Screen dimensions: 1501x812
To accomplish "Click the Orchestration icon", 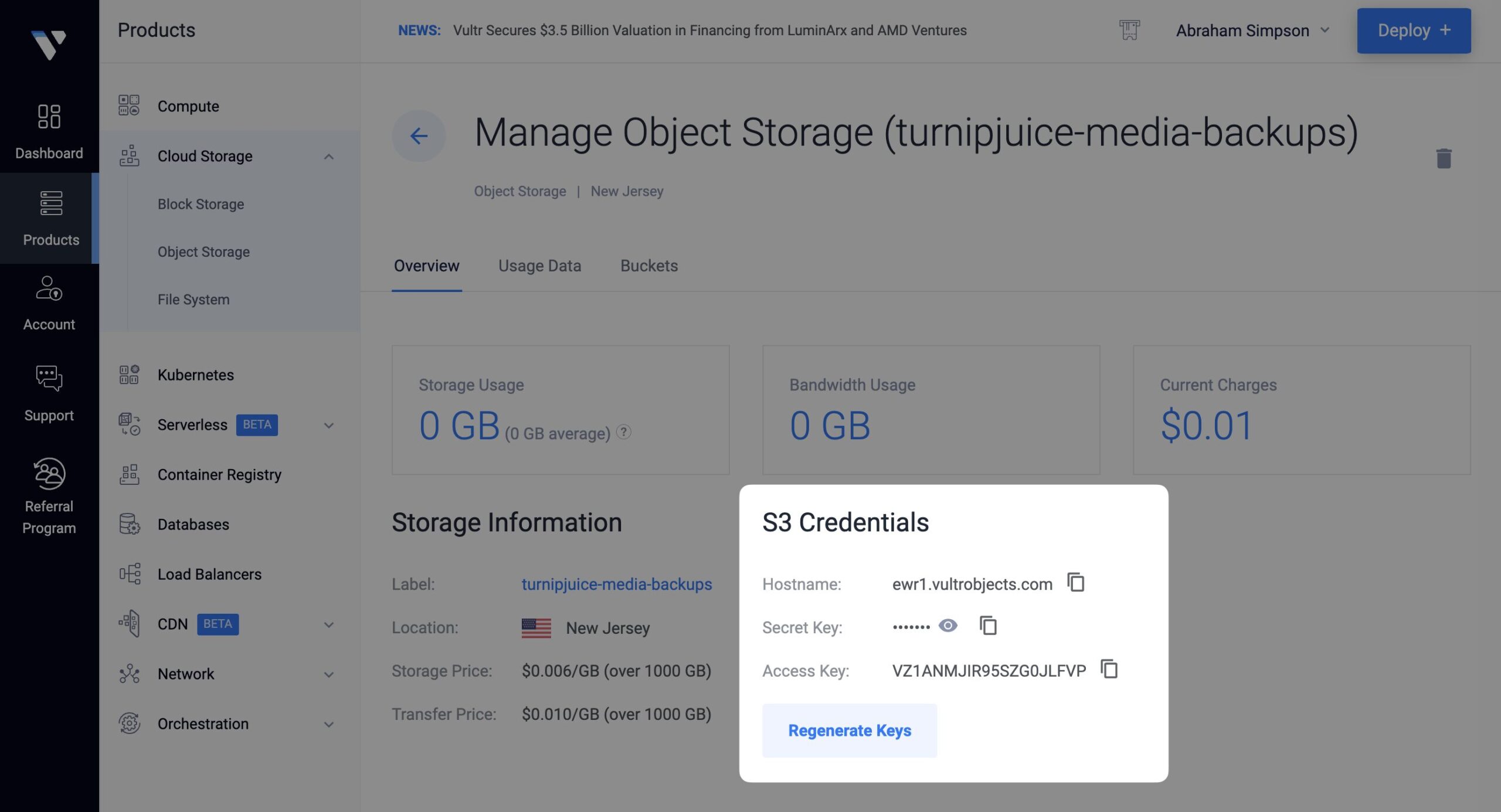I will (x=129, y=723).
